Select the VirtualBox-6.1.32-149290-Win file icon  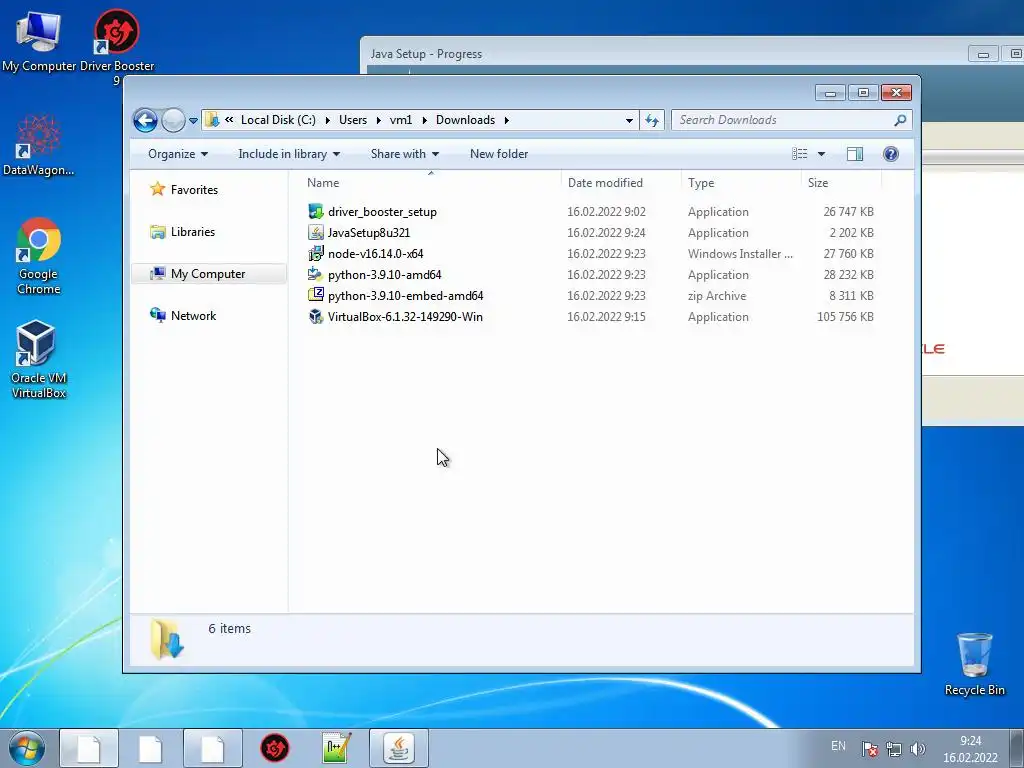(x=316, y=317)
